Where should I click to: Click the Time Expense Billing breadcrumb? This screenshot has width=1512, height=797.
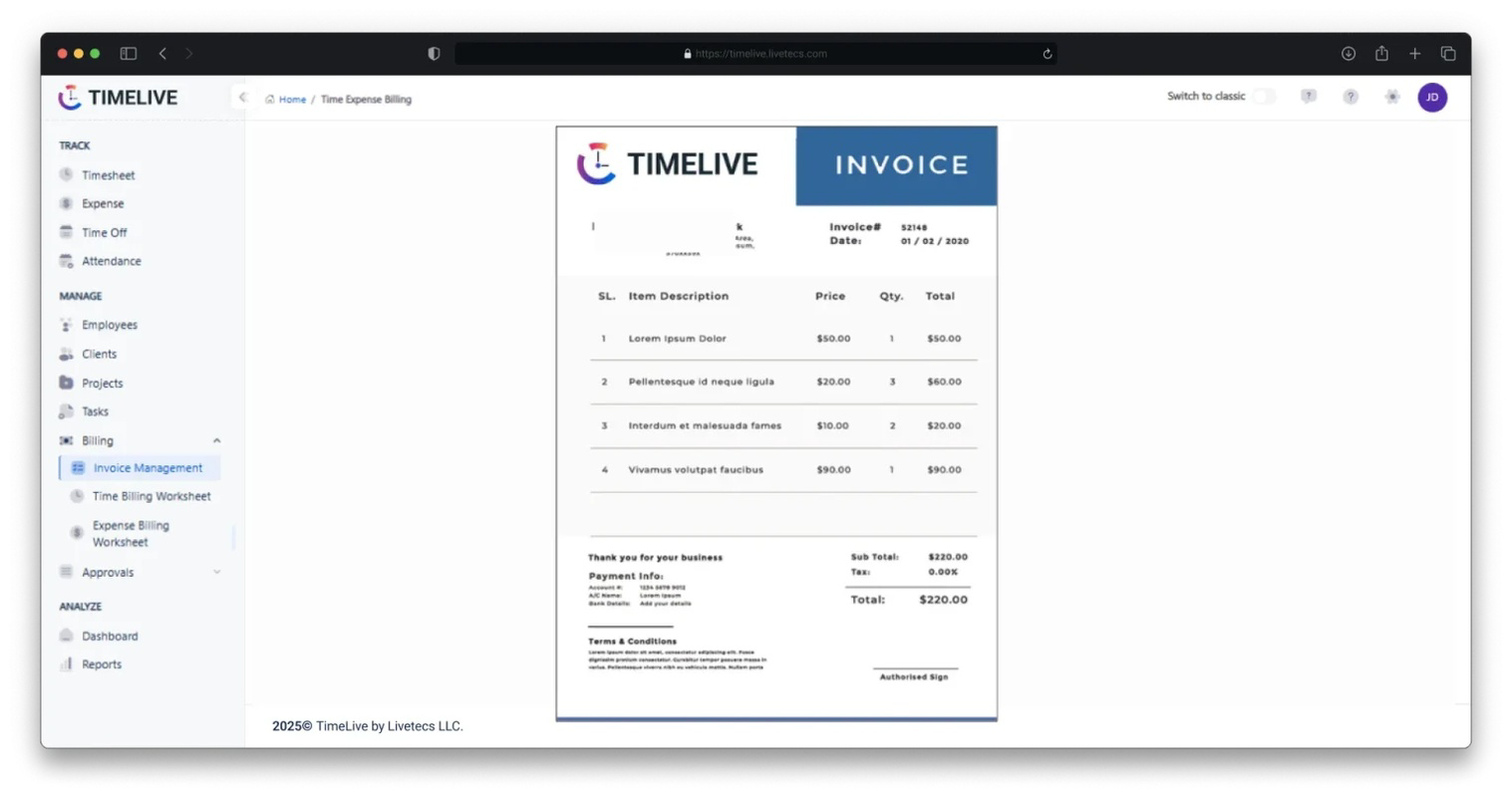coord(366,100)
